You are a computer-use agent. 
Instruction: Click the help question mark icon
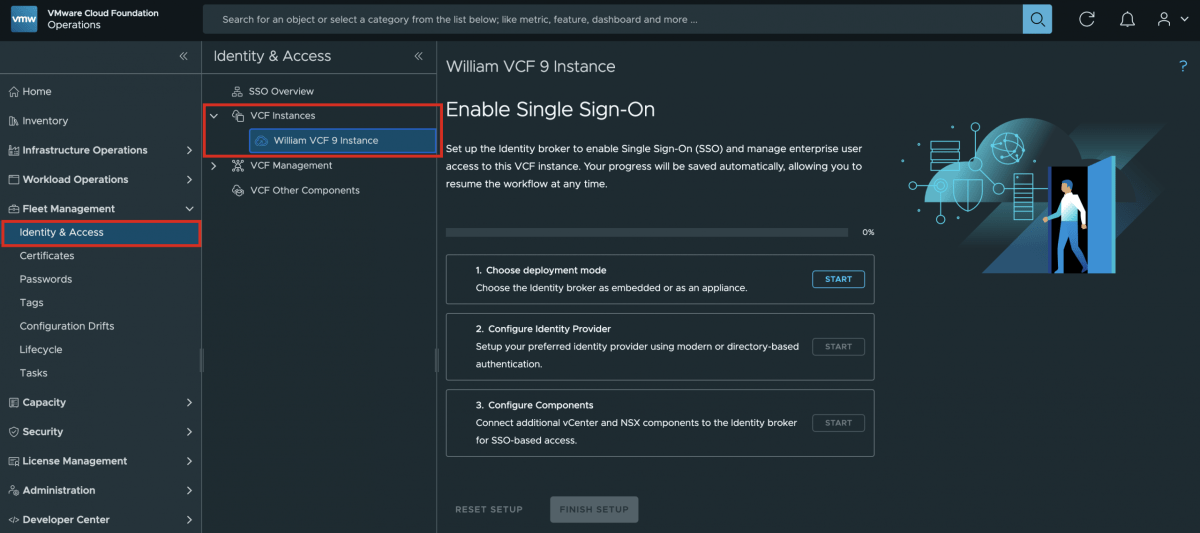point(1183,66)
